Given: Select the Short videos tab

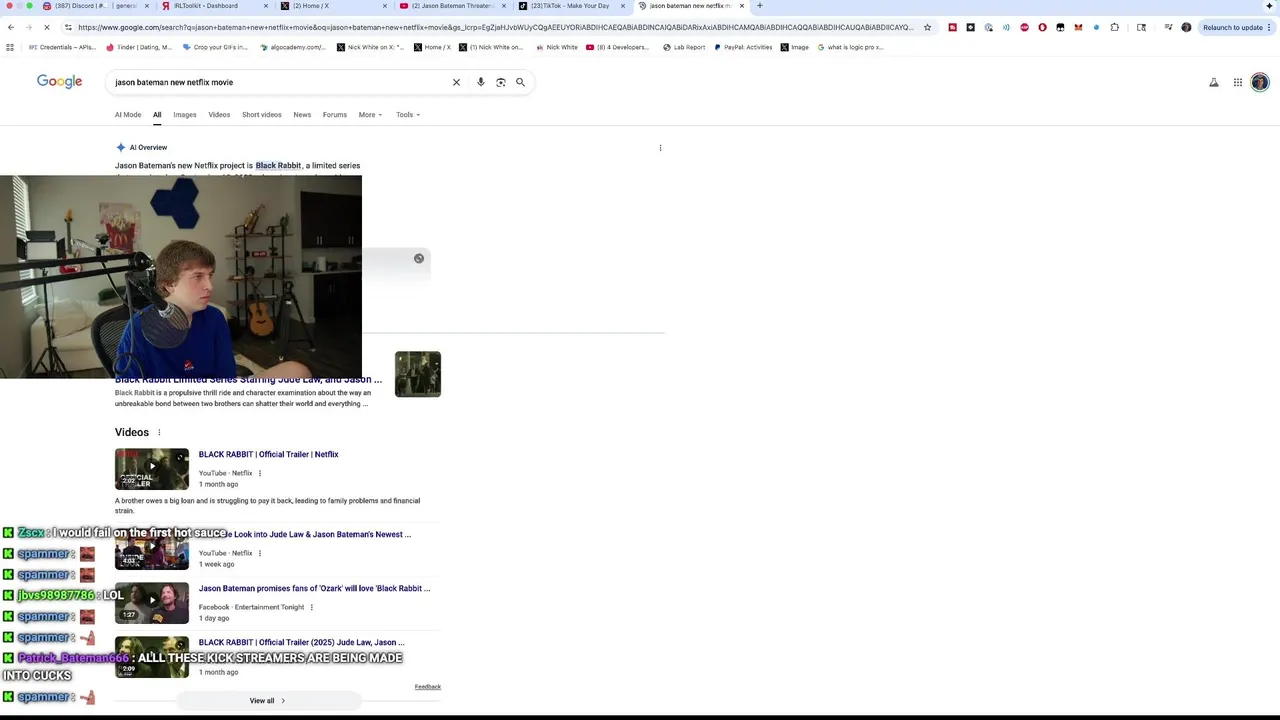Looking at the screenshot, I should [x=262, y=115].
